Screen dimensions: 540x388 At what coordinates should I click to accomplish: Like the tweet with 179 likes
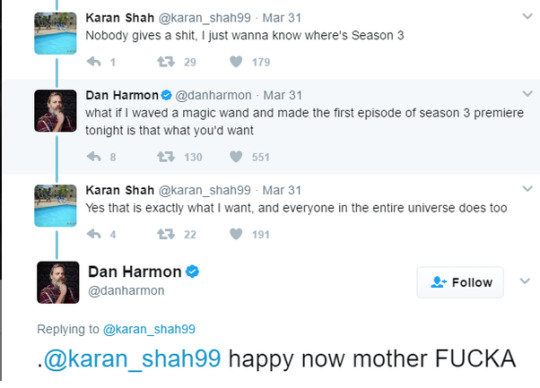coord(236,62)
